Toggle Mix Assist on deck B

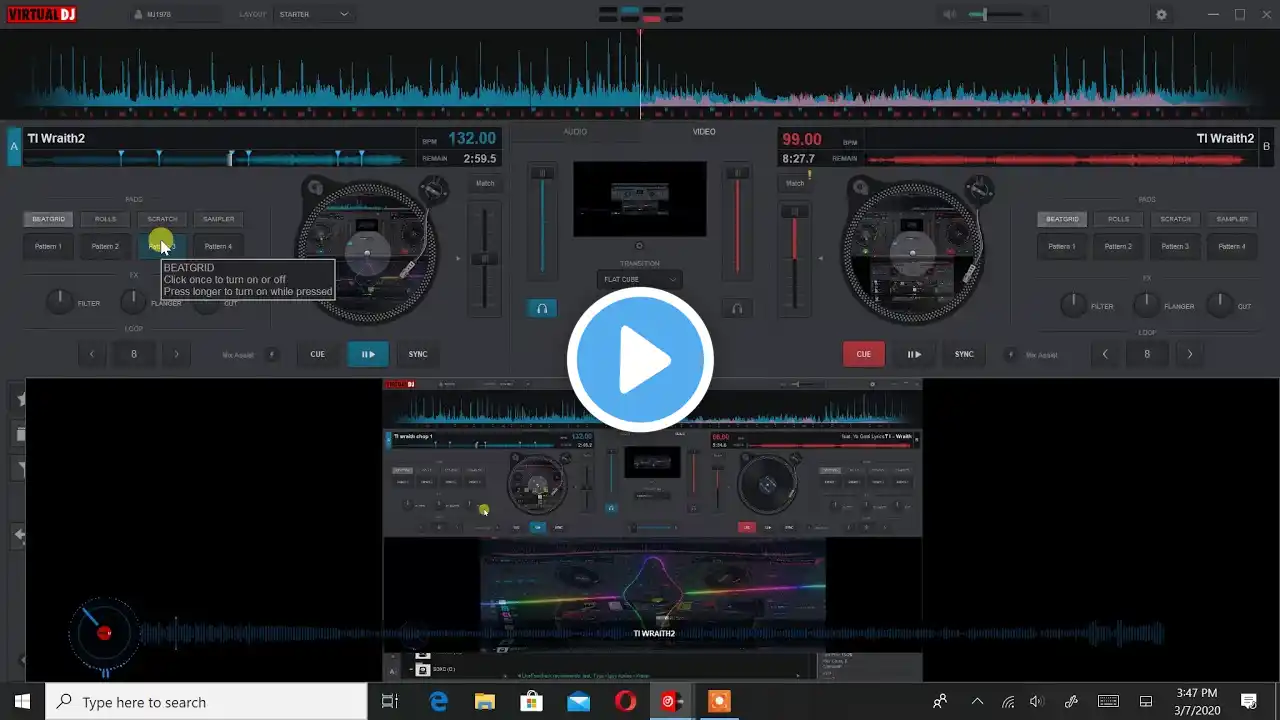point(1010,355)
